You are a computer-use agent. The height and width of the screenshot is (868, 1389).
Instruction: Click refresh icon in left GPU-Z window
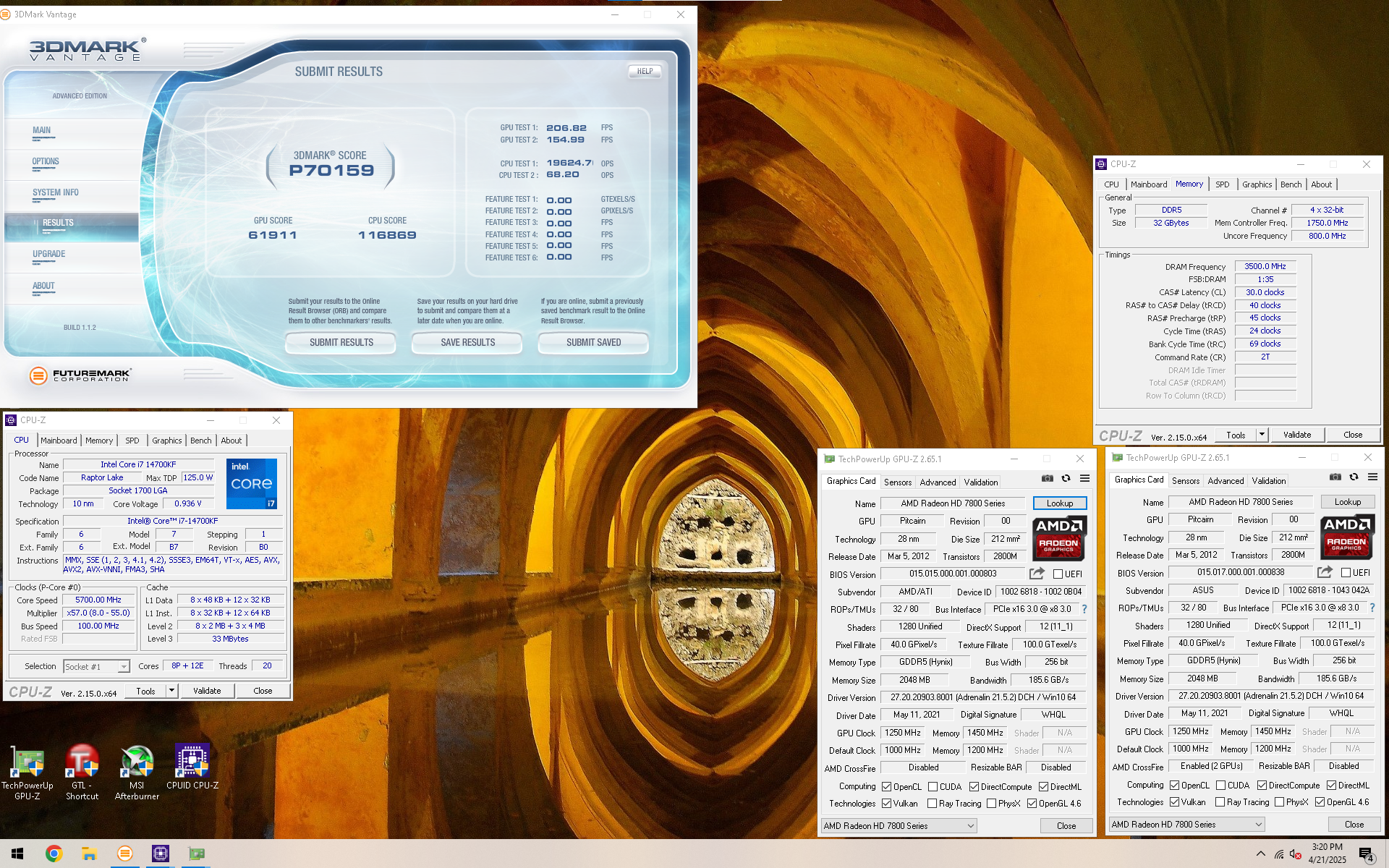(x=1066, y=478)
